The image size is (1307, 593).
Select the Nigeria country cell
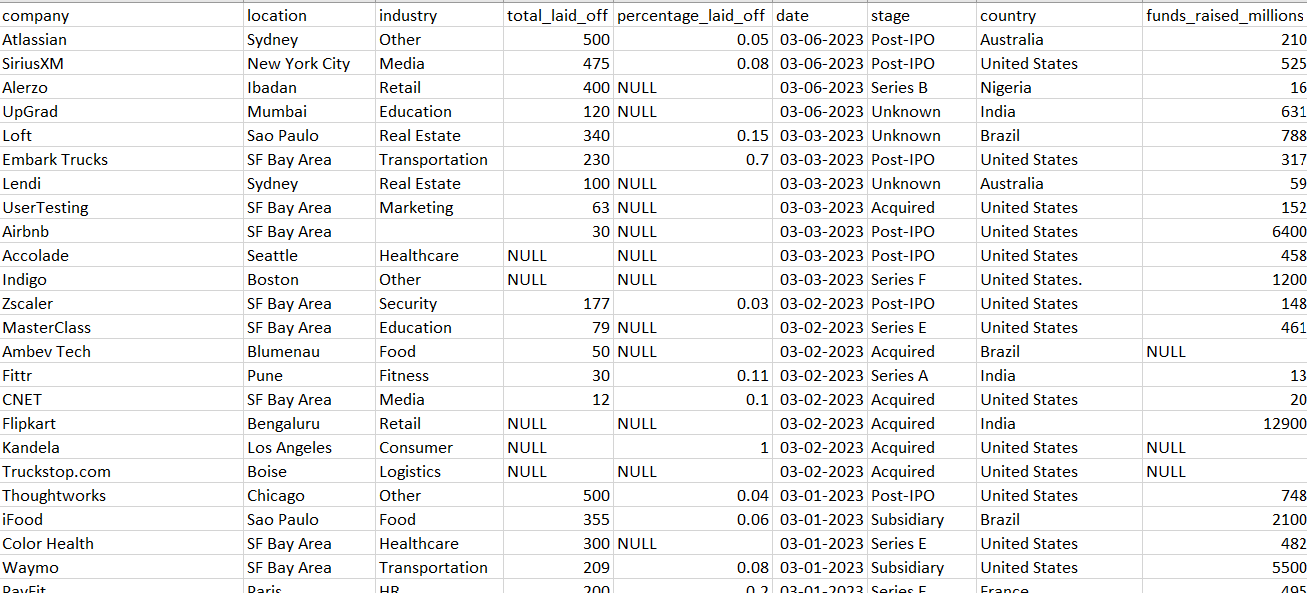point(1060,87)
